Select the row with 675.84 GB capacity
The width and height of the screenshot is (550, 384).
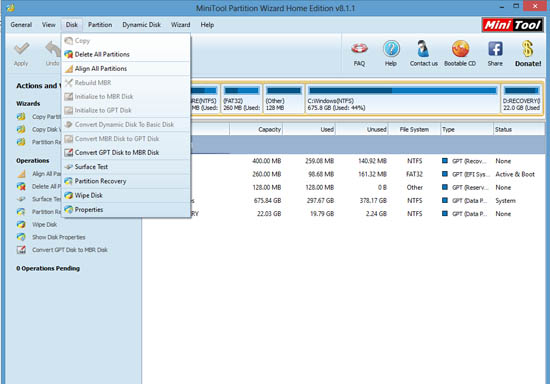pos(344,201)
